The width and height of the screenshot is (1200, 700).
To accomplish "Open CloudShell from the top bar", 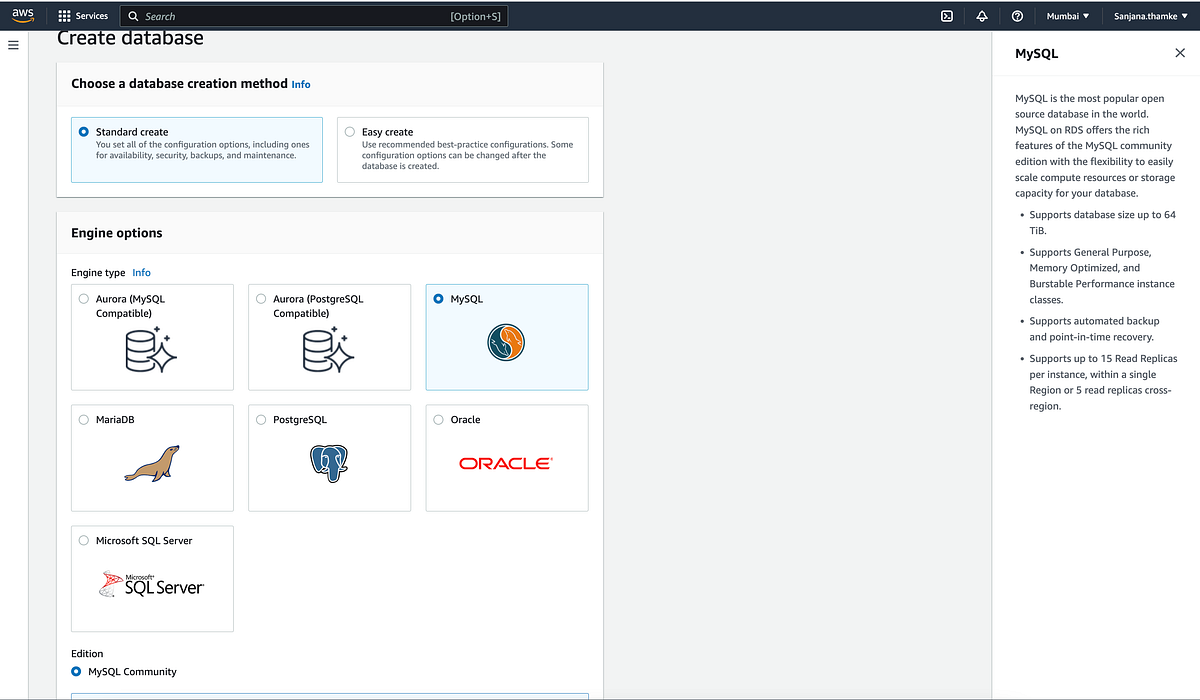I will (944, 15).
